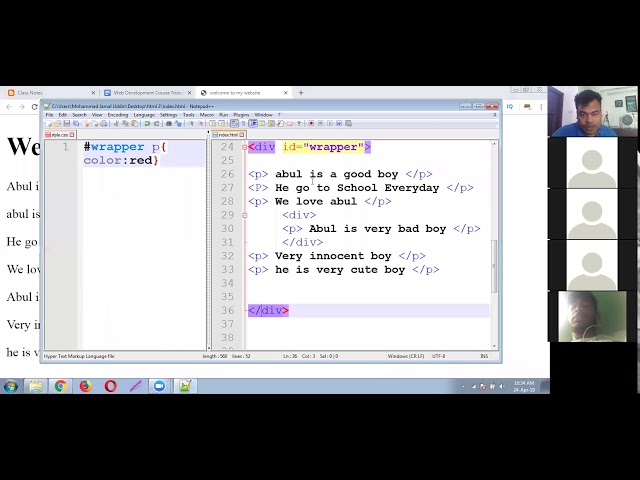The image size is (640, 480).
Task: Open the Settings menu
Action: 168,115
